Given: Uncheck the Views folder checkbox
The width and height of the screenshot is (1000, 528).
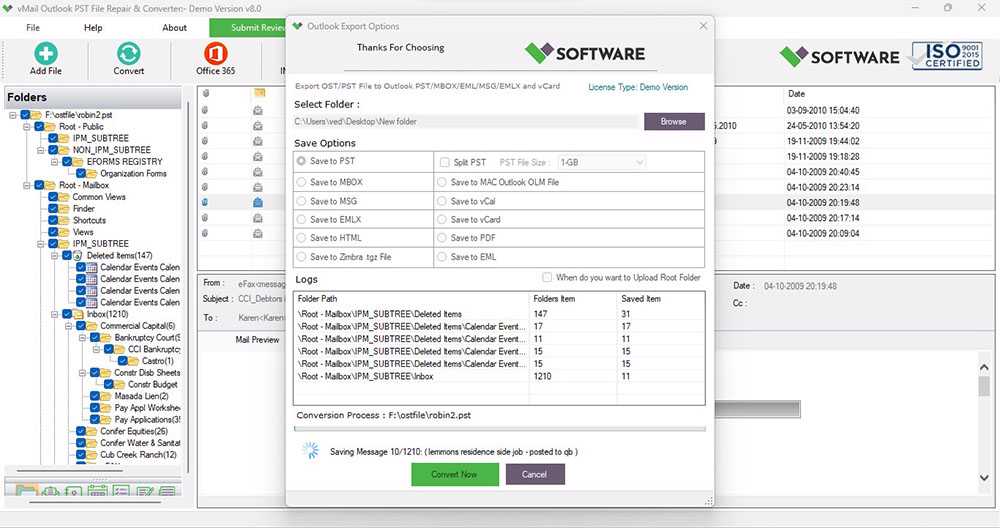Looking at the screenshot, I should [54, 232].
